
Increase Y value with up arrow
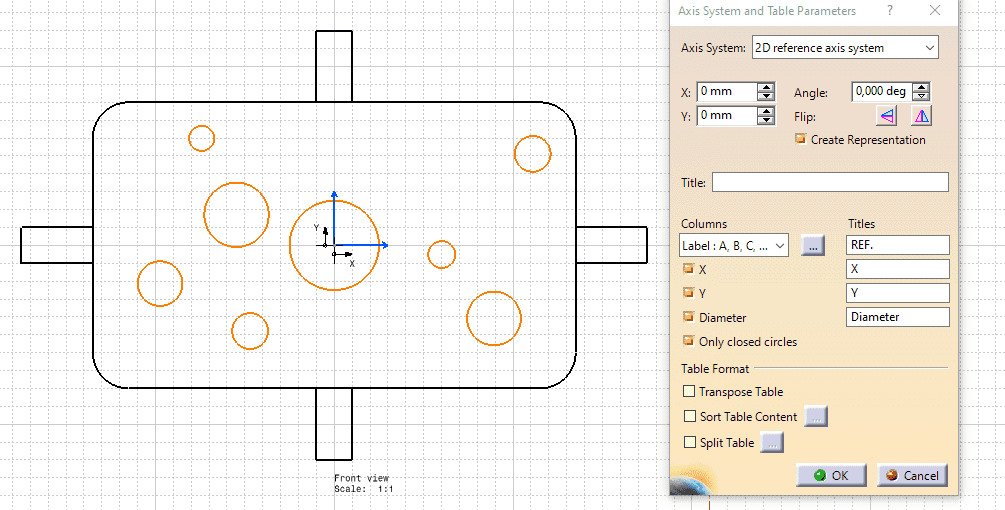tap(766, 111)
